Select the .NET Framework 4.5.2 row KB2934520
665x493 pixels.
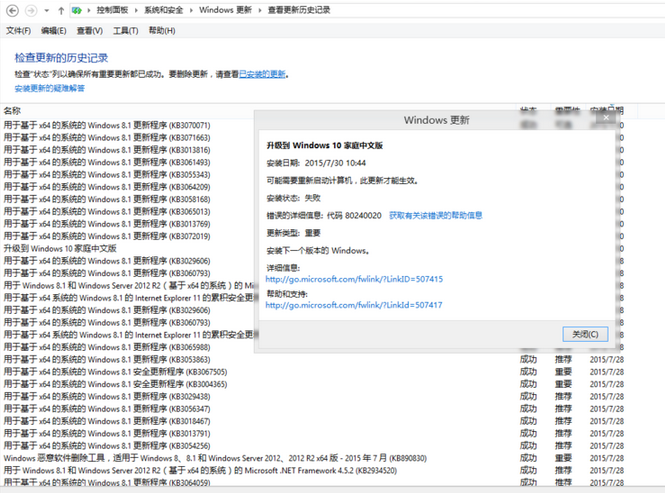[x=313, y=470]
